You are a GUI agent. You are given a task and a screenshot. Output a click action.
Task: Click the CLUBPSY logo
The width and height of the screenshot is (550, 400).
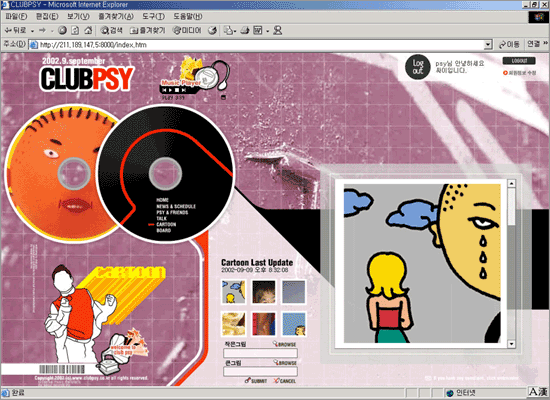coord(87,79)
